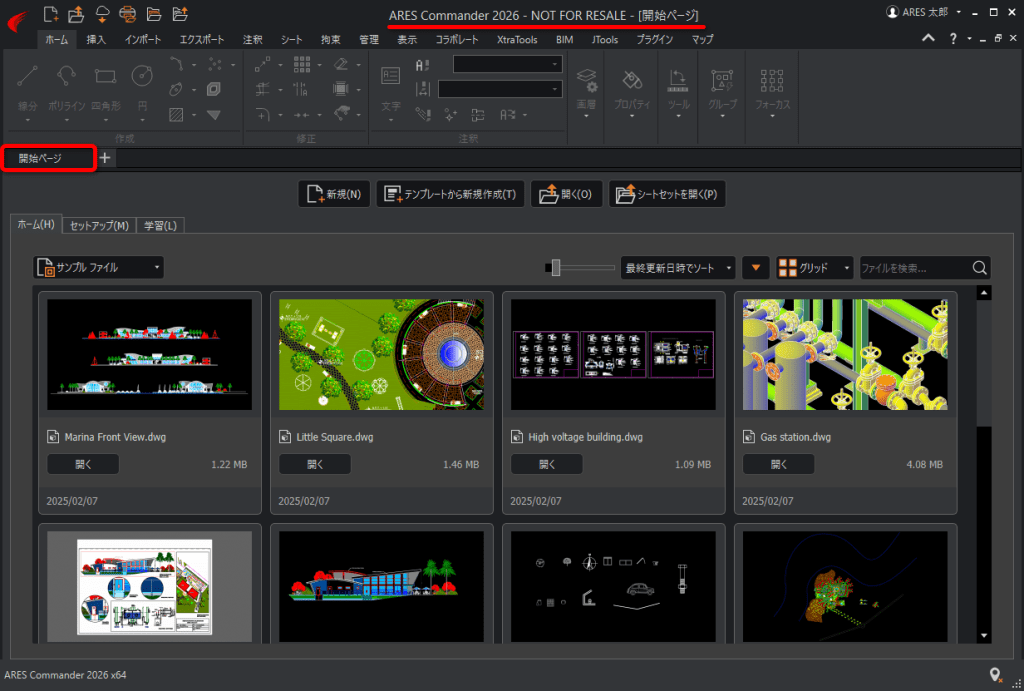Click the thumbnail size slider
This screenshot has width=1024, height=691.
(x=556, y=268)
